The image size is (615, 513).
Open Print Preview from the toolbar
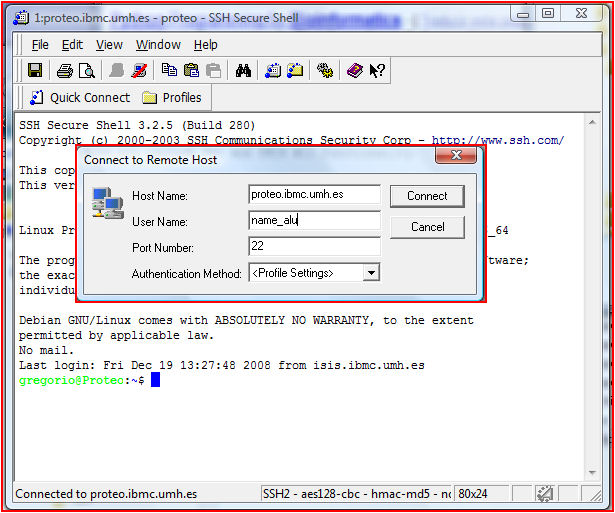[87, 71]
